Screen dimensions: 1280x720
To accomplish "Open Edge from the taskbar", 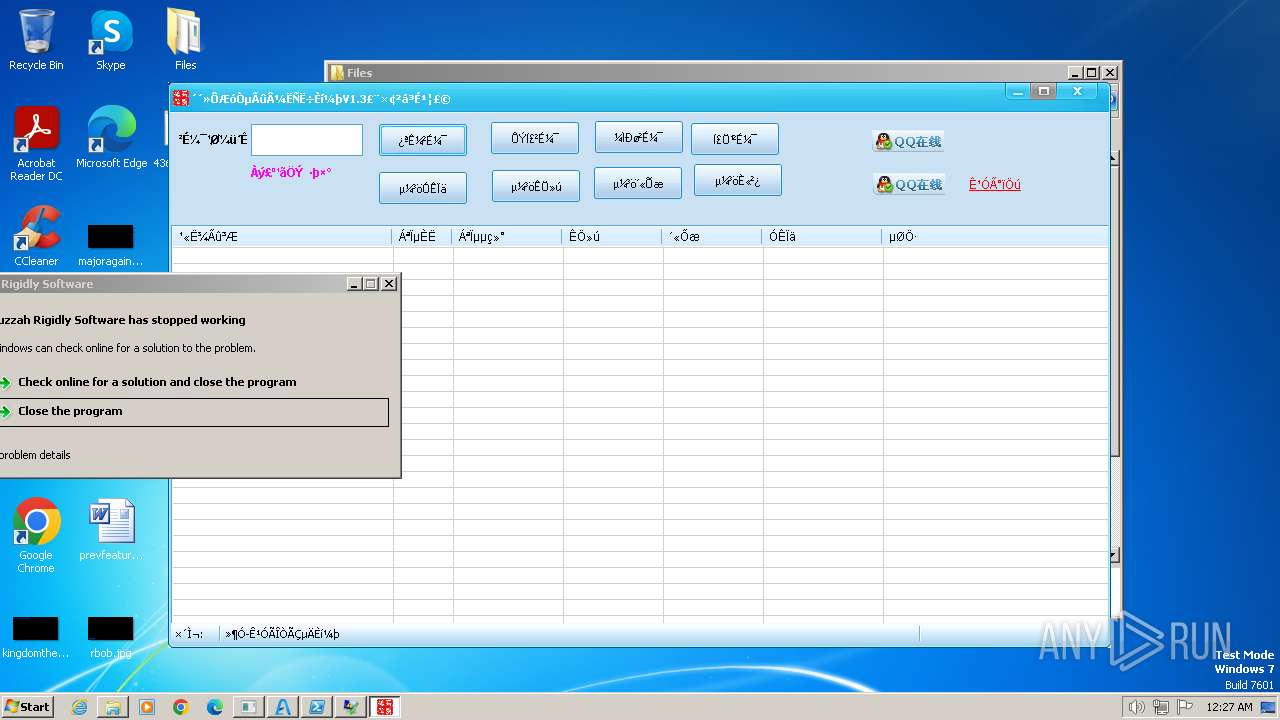I will [215, 707].
